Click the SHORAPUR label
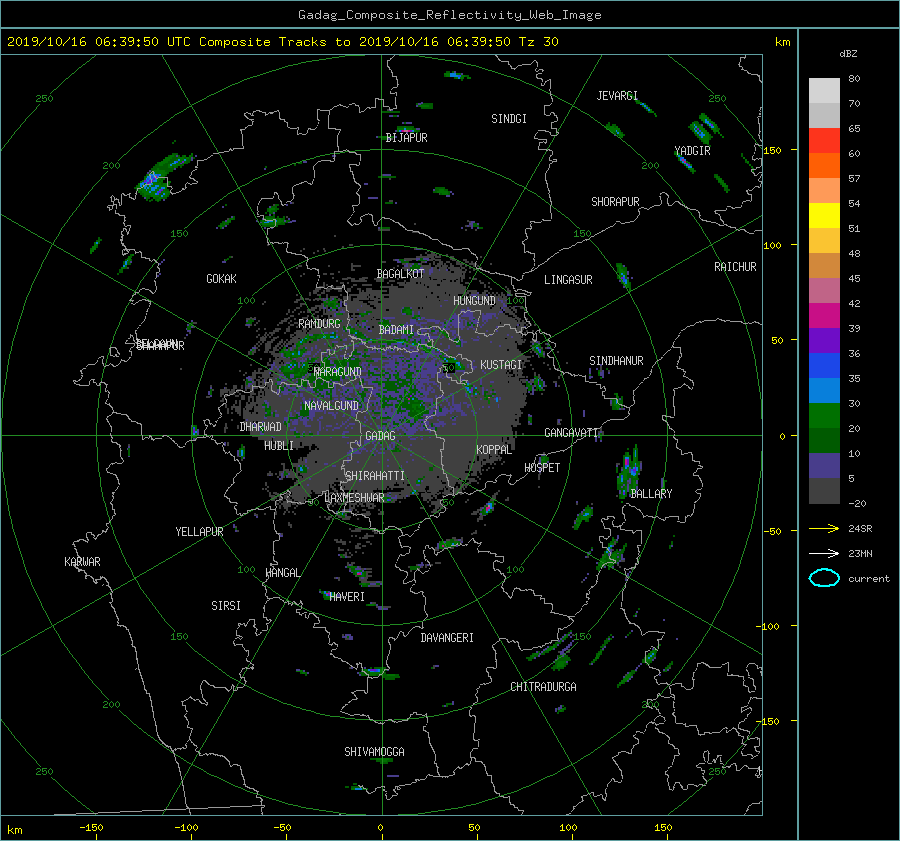 [x=615, y=202]
